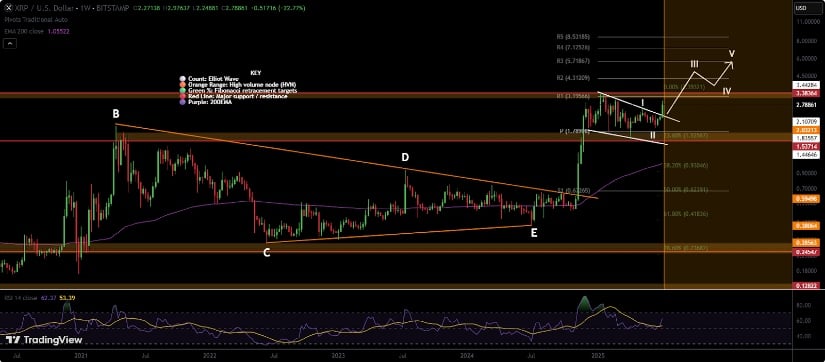The height and width of the screenshot is (362, 825).
Task: Select the wave label C on chart
Action: coord(267,253)
